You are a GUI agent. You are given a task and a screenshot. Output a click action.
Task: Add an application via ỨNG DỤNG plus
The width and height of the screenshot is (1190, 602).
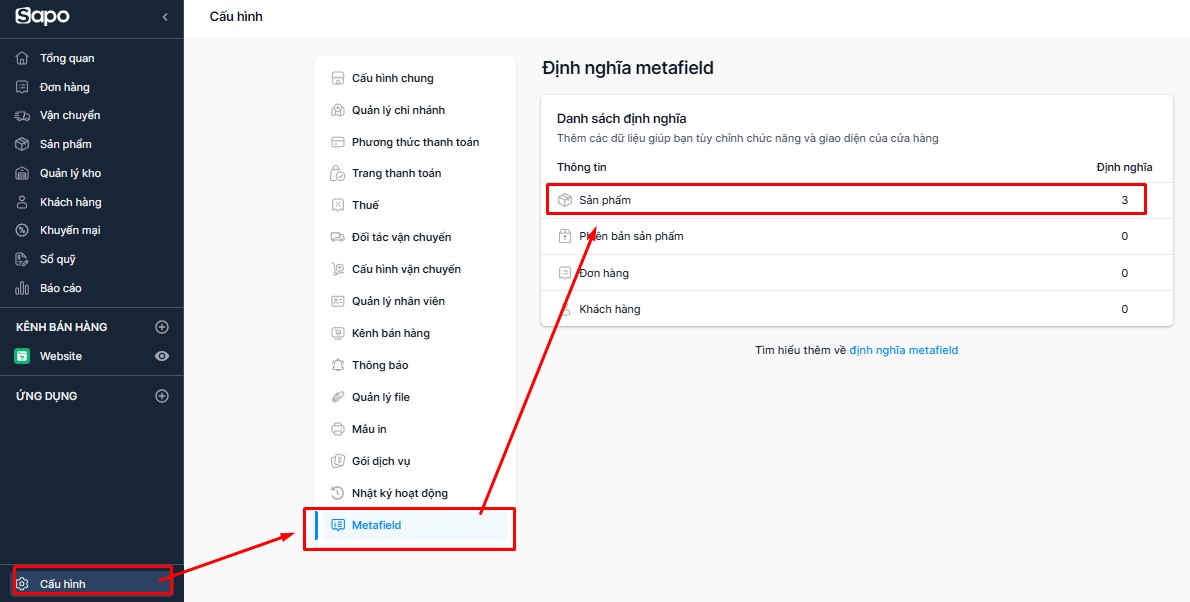162,396
